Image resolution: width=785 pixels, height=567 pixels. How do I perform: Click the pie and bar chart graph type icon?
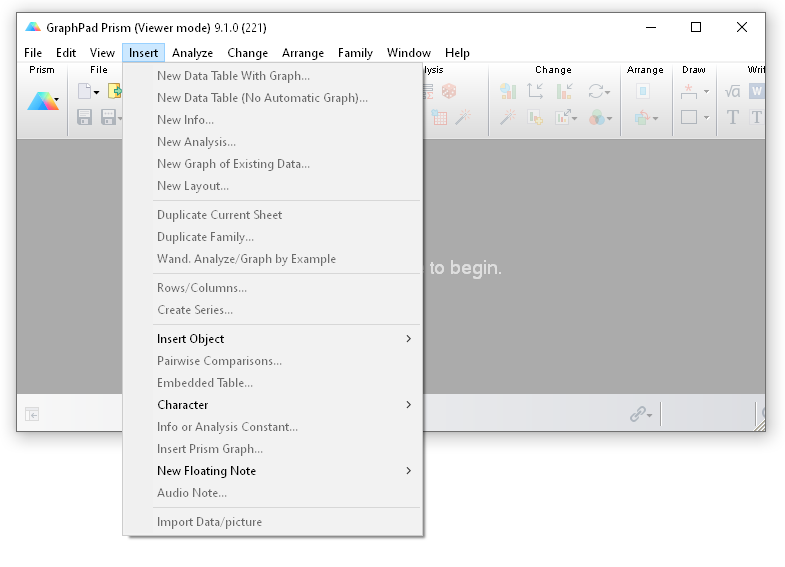point(508,91)
